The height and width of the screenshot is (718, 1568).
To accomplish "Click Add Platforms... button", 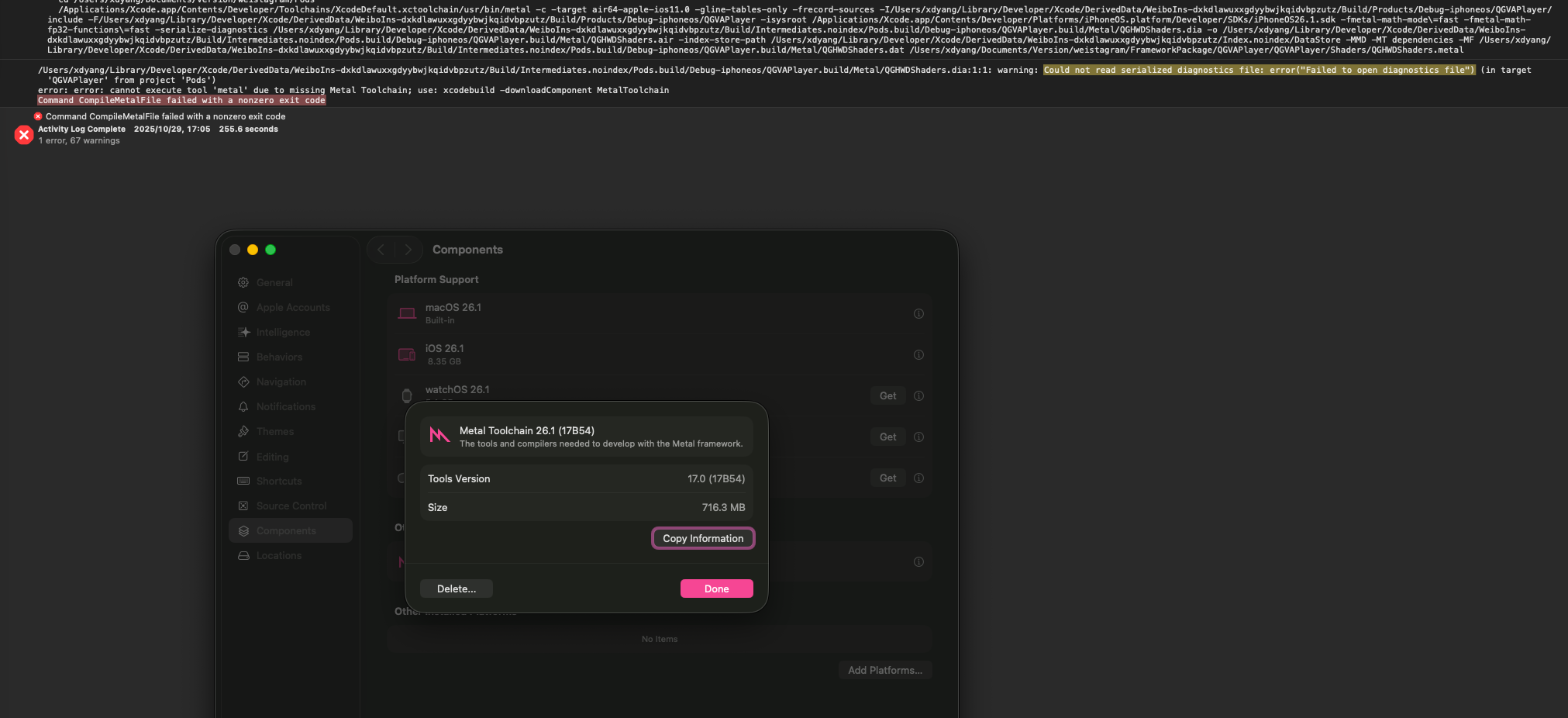I will 884,671.
